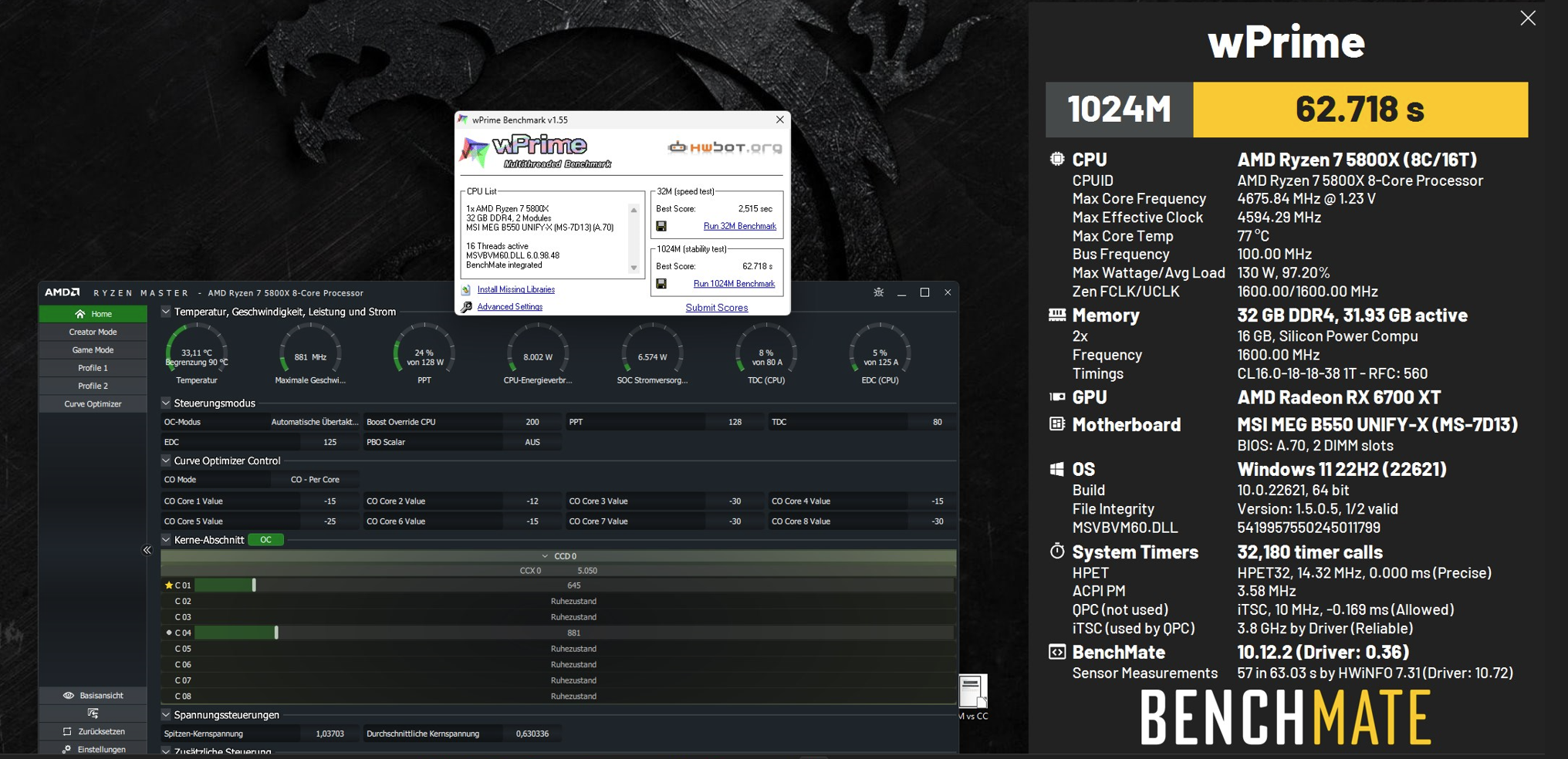Screen dimensions: 1568x759
Task: Close the BenchMate result panel
Action: (x=1528, y=19)
